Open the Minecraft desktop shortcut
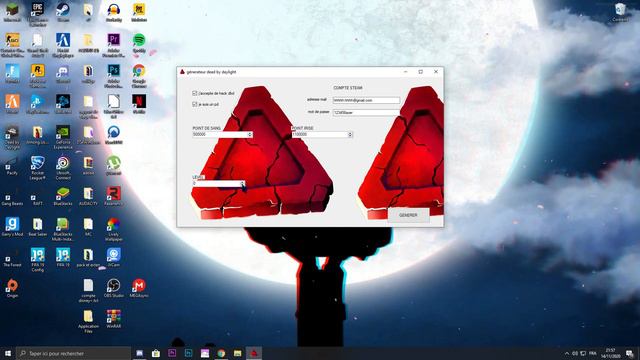 tap(12, 12)
